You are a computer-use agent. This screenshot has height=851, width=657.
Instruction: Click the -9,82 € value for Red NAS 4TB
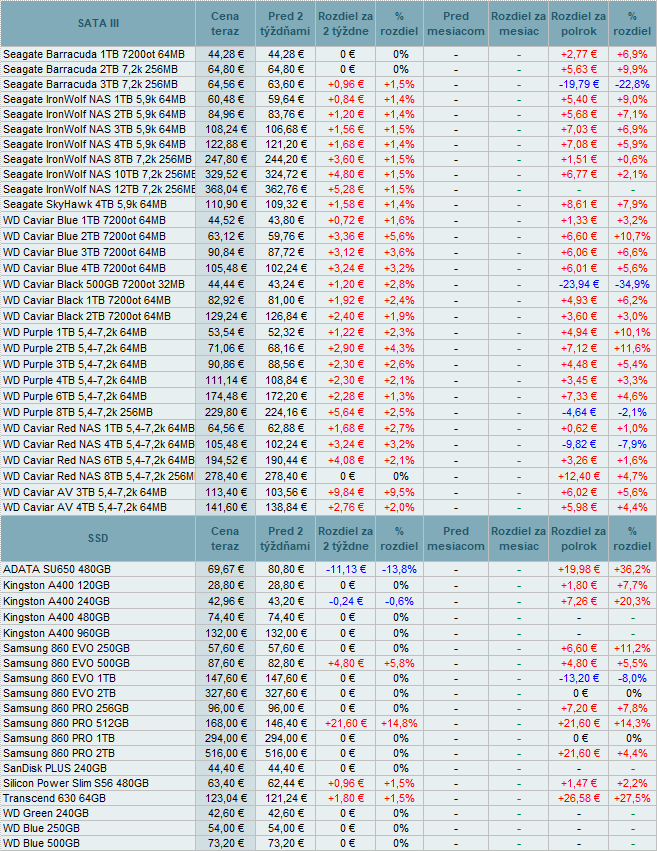coord(579,444)
